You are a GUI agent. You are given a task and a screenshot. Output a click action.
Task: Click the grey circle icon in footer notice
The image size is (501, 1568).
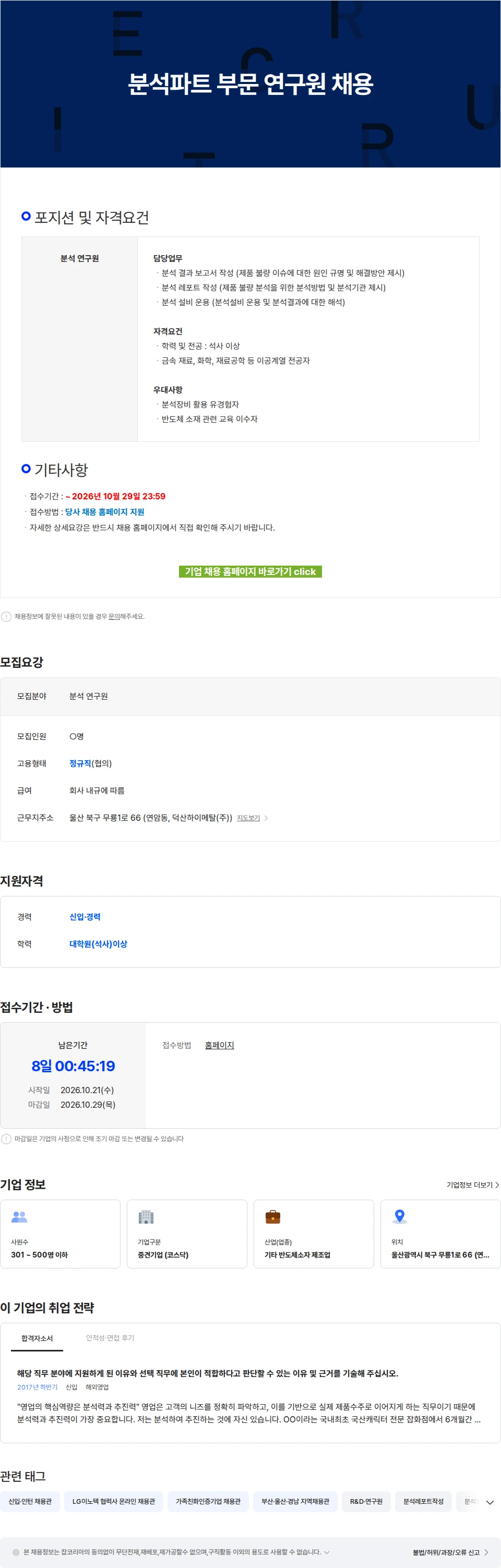(16, 1552)
